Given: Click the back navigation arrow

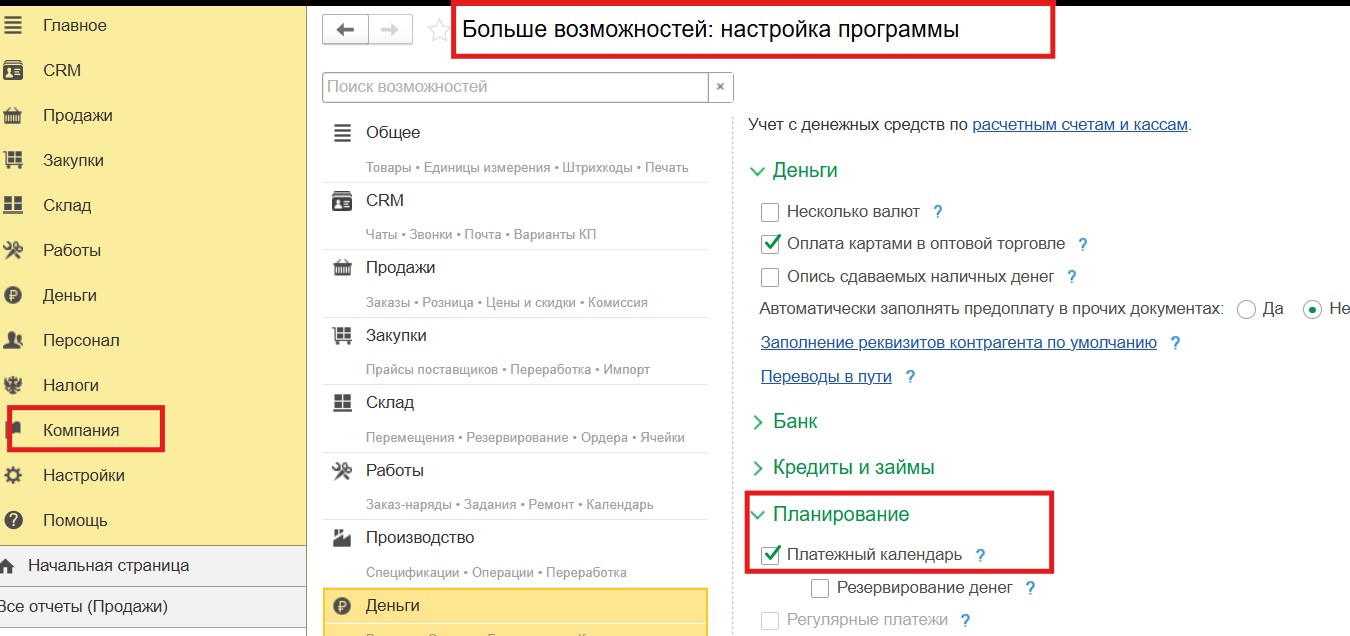Looking at the screenshot, I should [345, 29].
